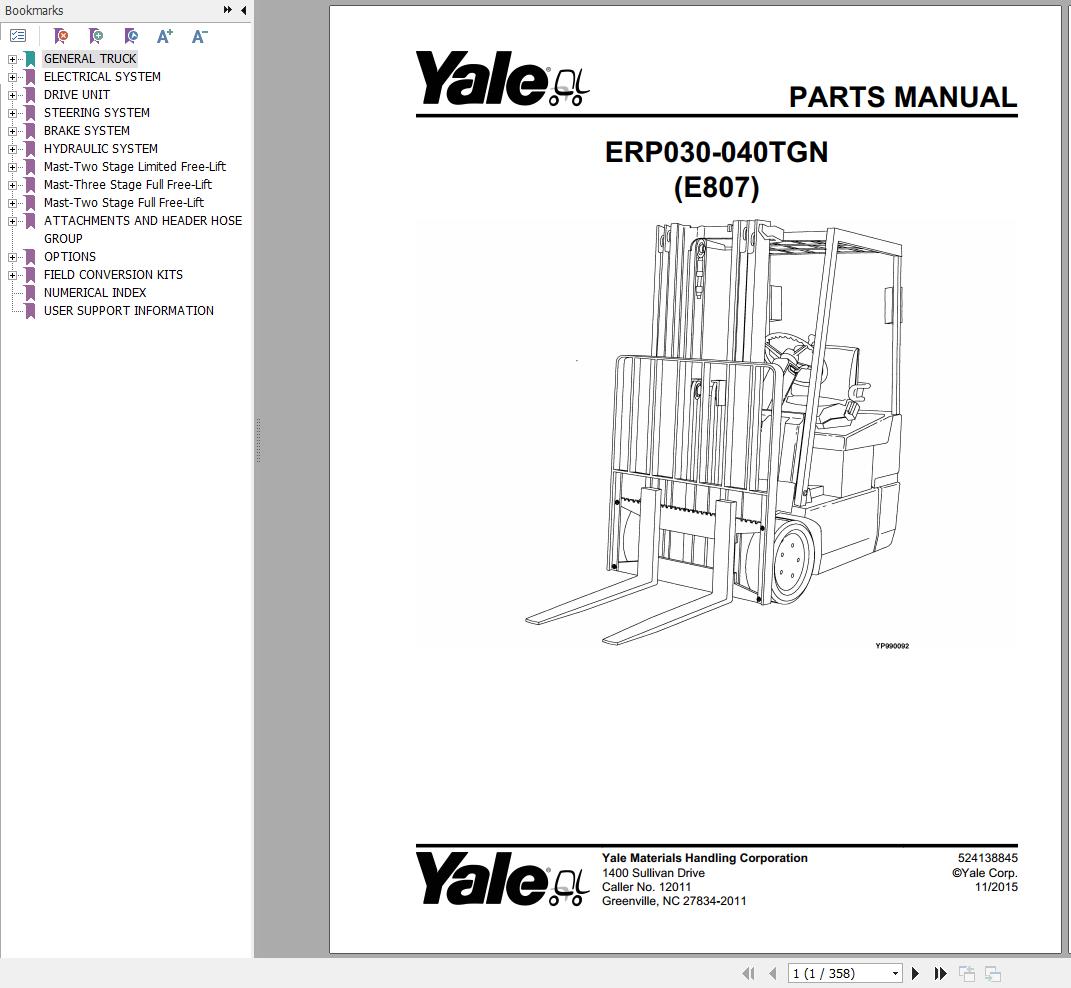Go to first page using double-arrow icon
Screen dimensions: 1071x988
click(x=748, y=972)
